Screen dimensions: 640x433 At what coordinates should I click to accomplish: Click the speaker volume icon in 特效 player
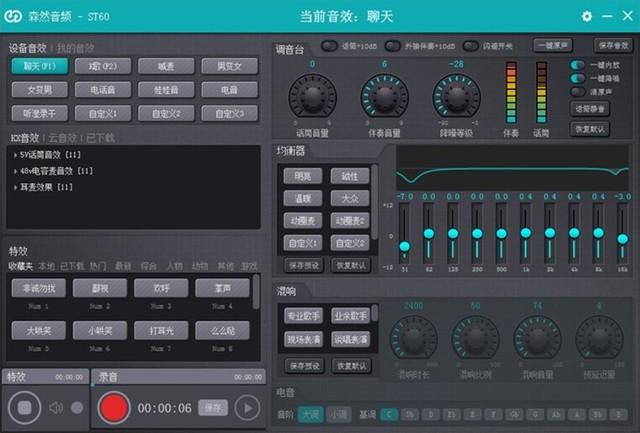click(x=56, y=407)
